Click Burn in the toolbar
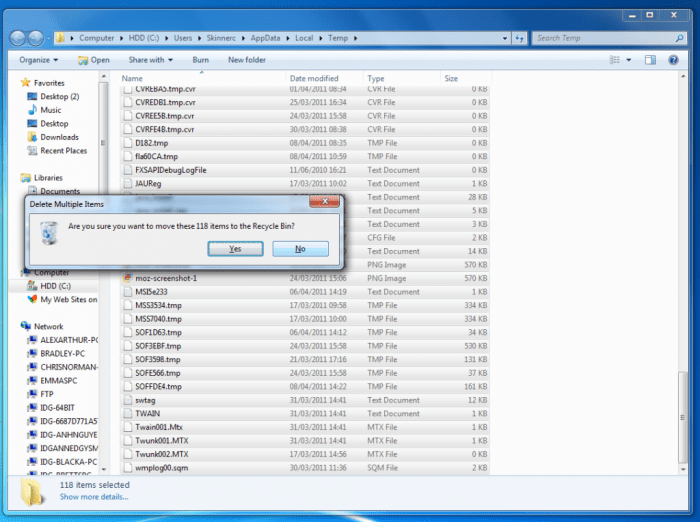This screenshot has width=700, height=522. (x=200, y=60)
